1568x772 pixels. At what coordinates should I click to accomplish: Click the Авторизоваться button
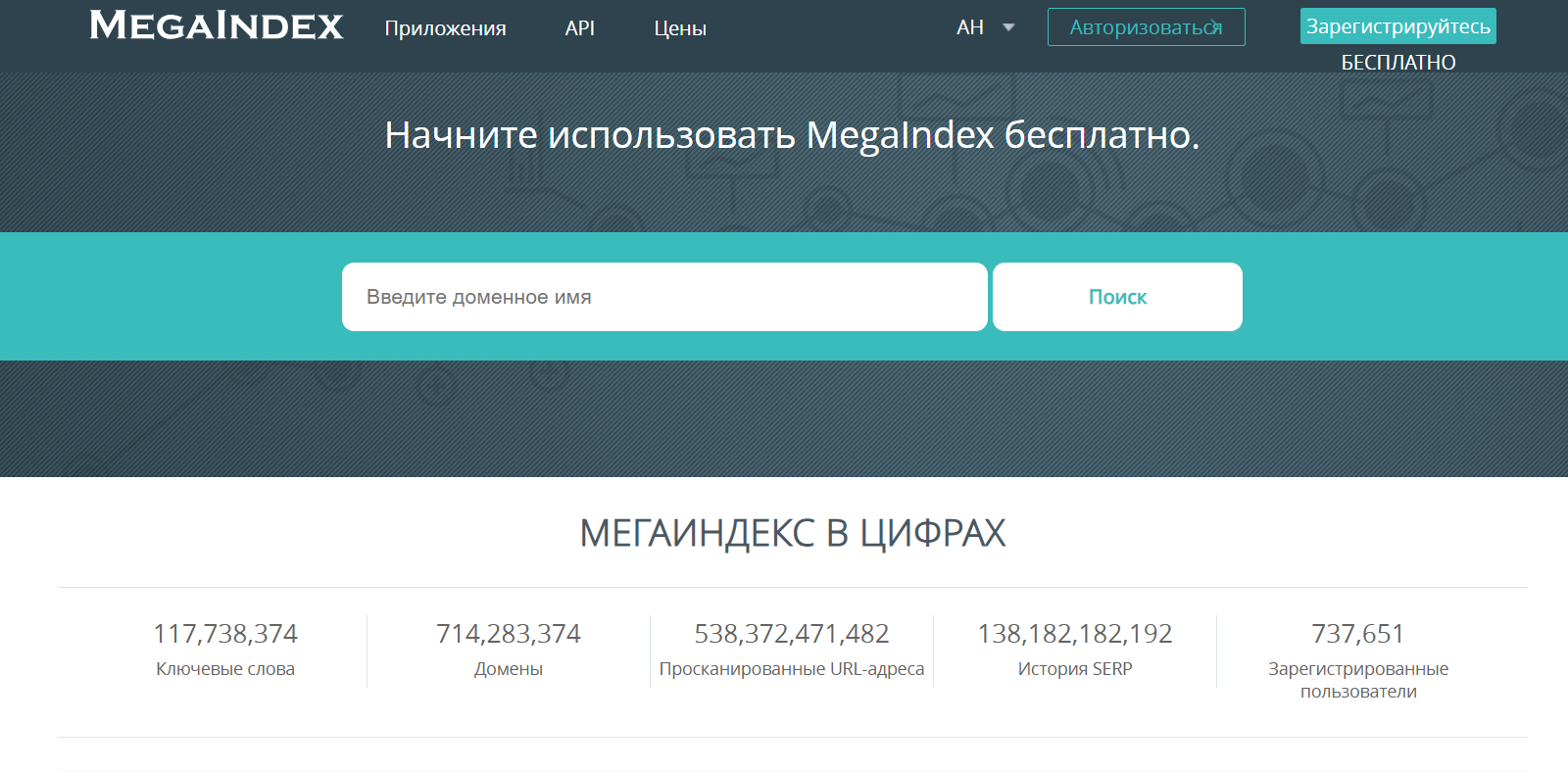click(x=1146, y=27)
